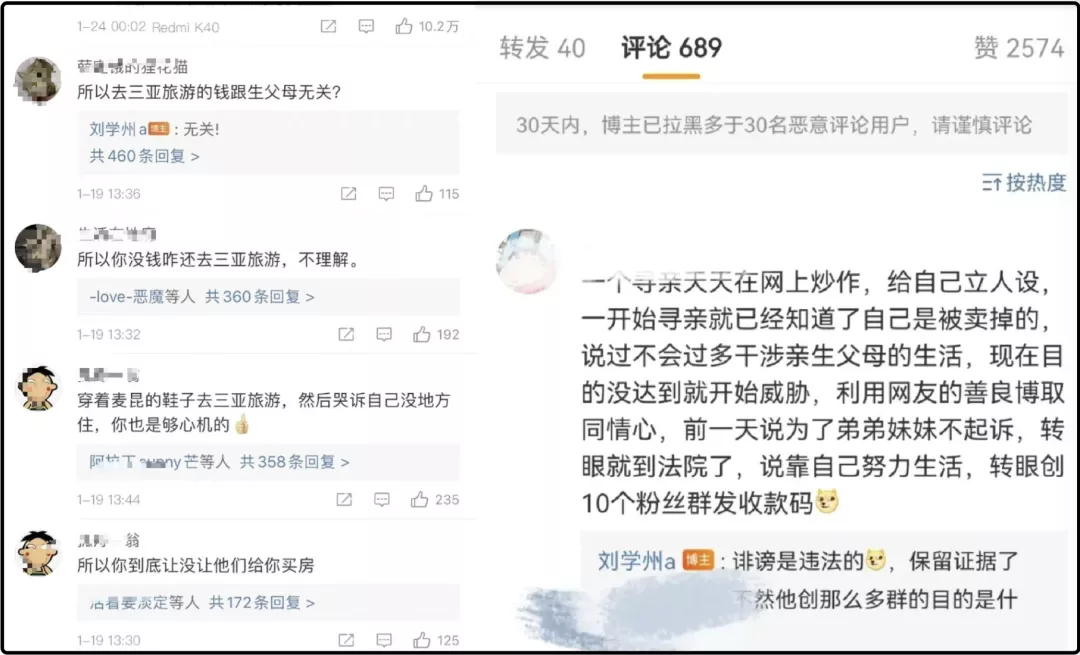
Task: Like the comment with 235 likes
Action: tap(419, 499)
